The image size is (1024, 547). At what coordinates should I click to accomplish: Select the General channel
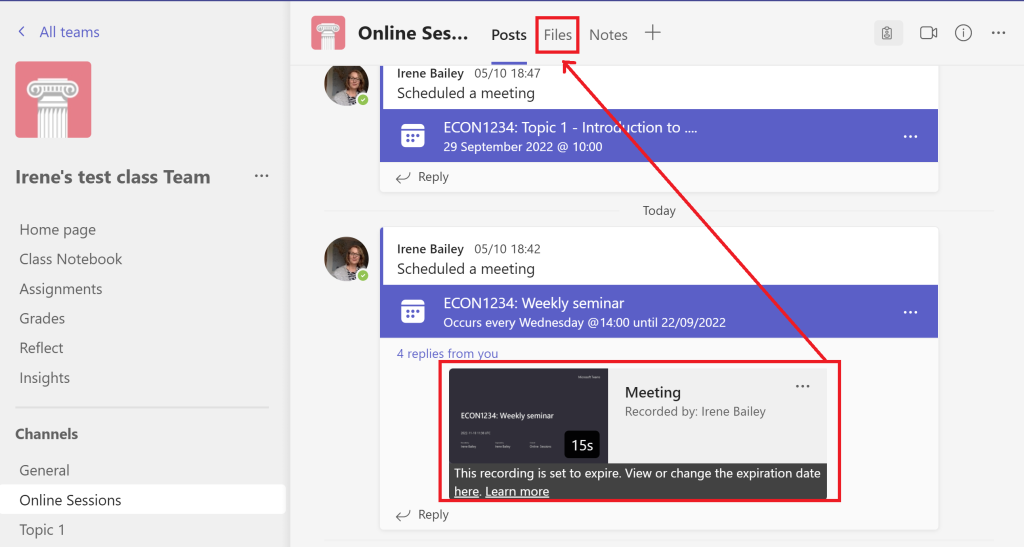pos(44,470)
